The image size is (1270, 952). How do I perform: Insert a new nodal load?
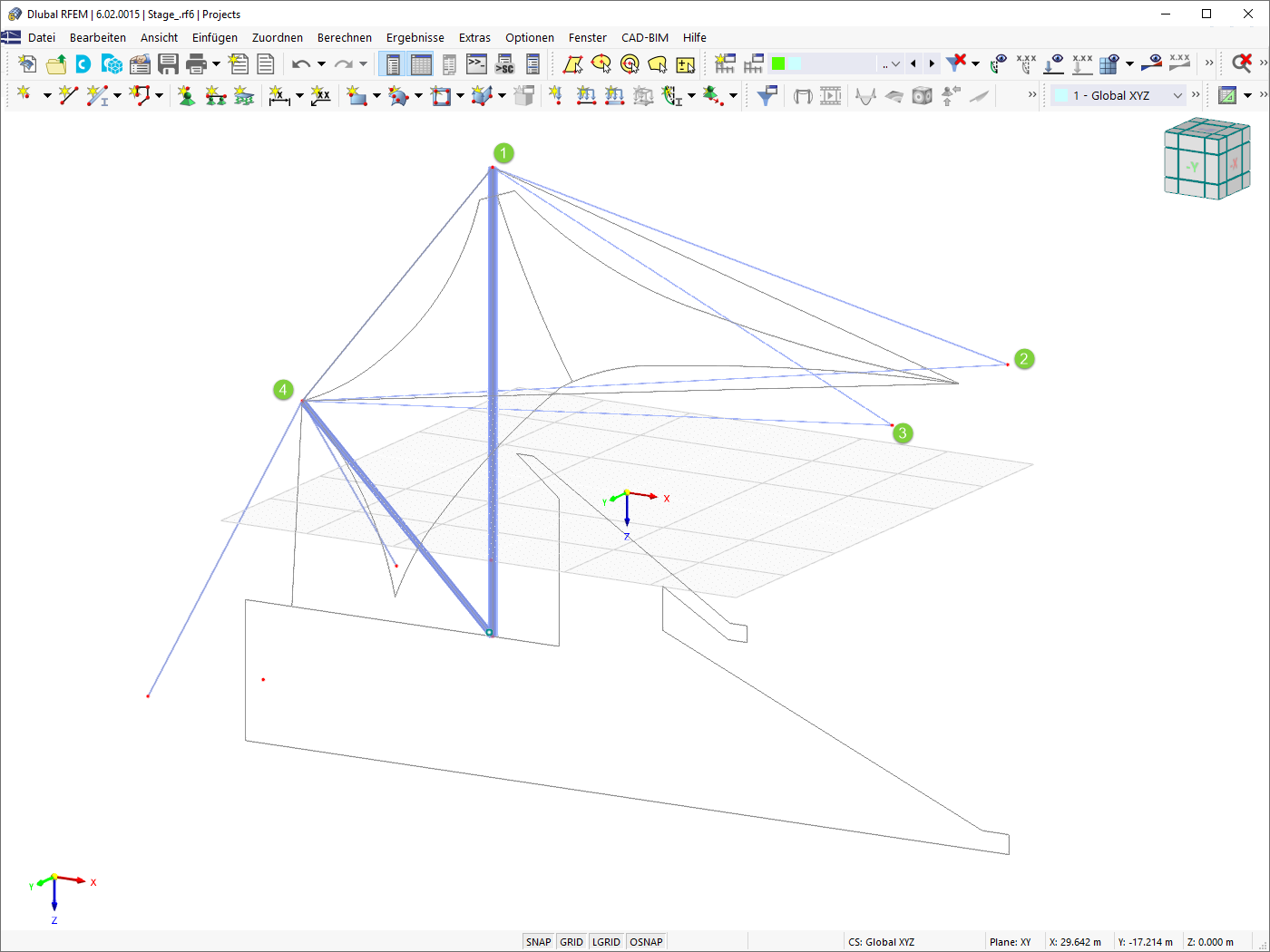tap(555, 95)
